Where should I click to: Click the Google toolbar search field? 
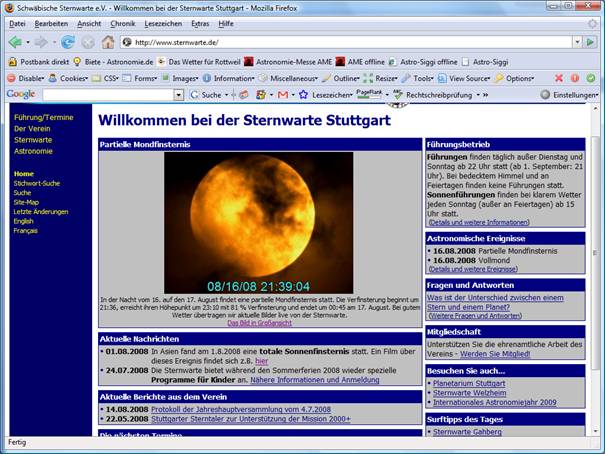point(108,95)
